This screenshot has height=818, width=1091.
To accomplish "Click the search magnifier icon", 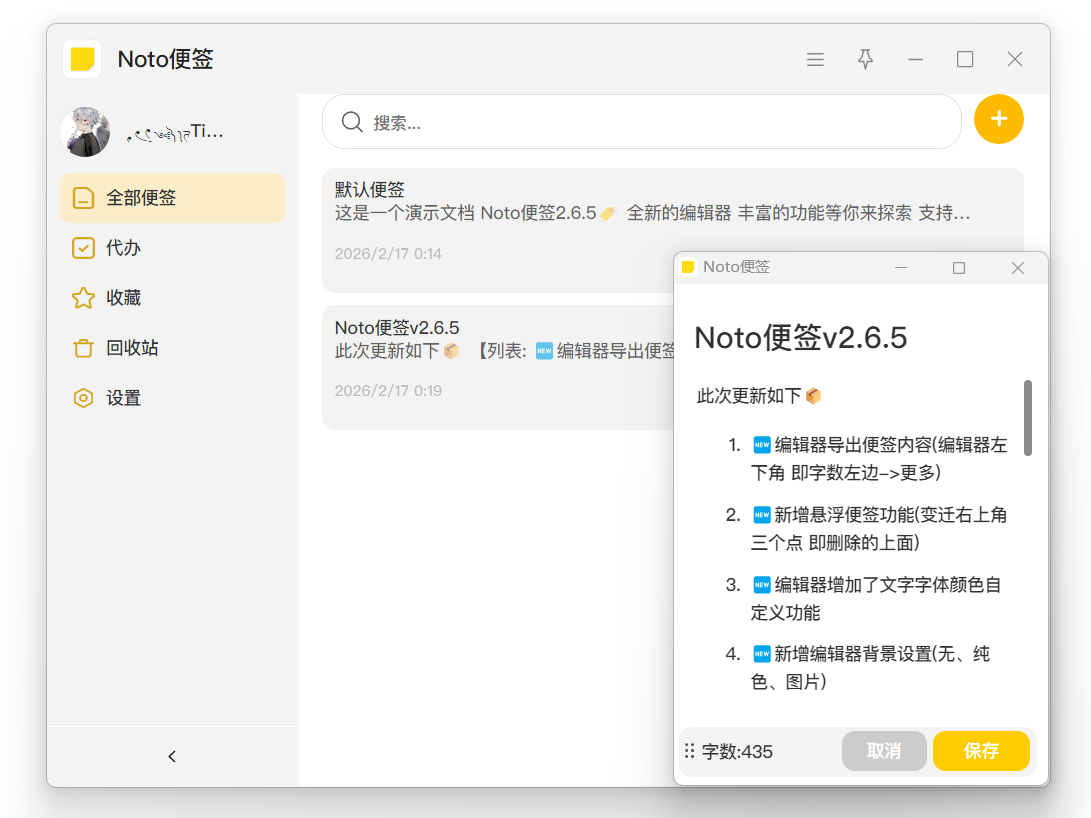I will 352,122.
